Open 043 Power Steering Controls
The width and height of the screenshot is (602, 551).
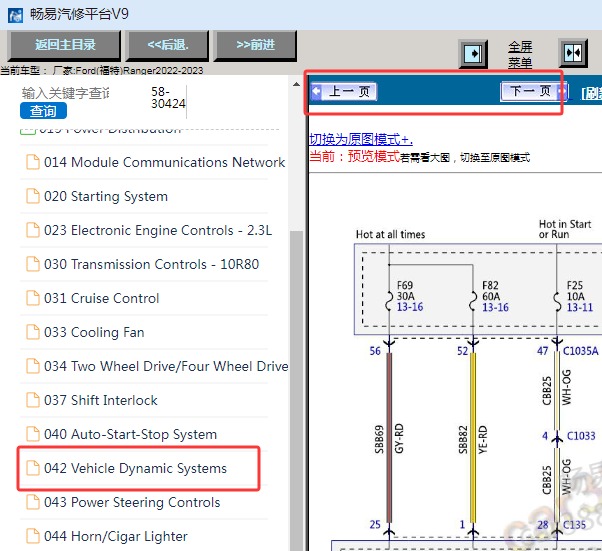[x=132, y=502]
